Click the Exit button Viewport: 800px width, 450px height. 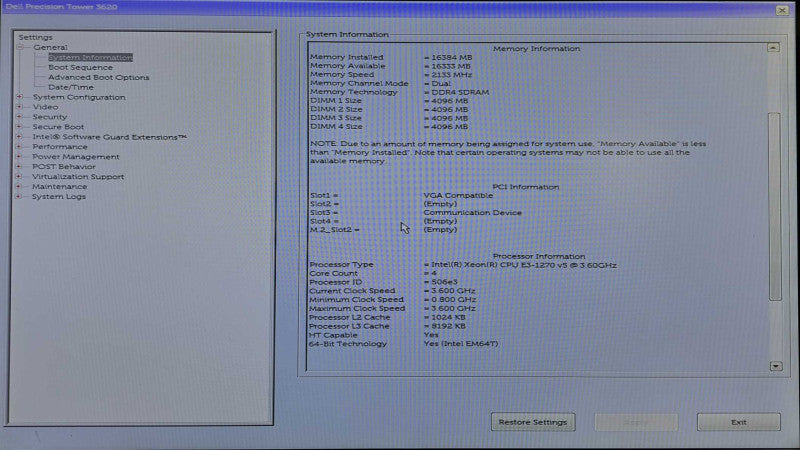click(739, 422)
